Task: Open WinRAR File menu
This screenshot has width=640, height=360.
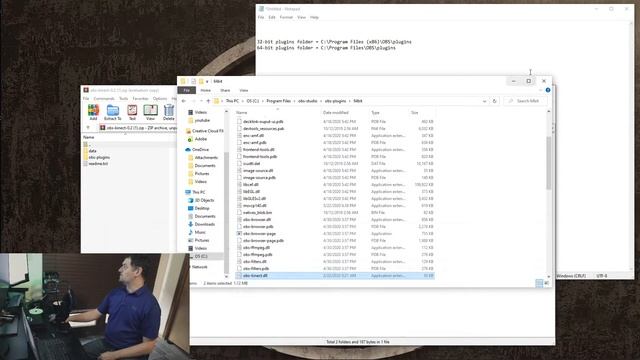Action: click(x=86, y=98)
